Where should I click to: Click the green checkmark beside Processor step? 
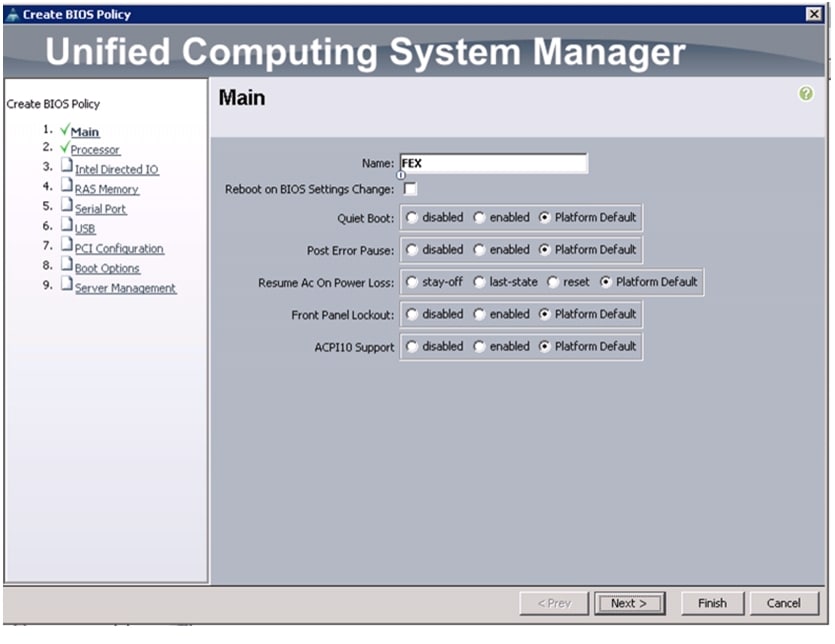point(65,147)
